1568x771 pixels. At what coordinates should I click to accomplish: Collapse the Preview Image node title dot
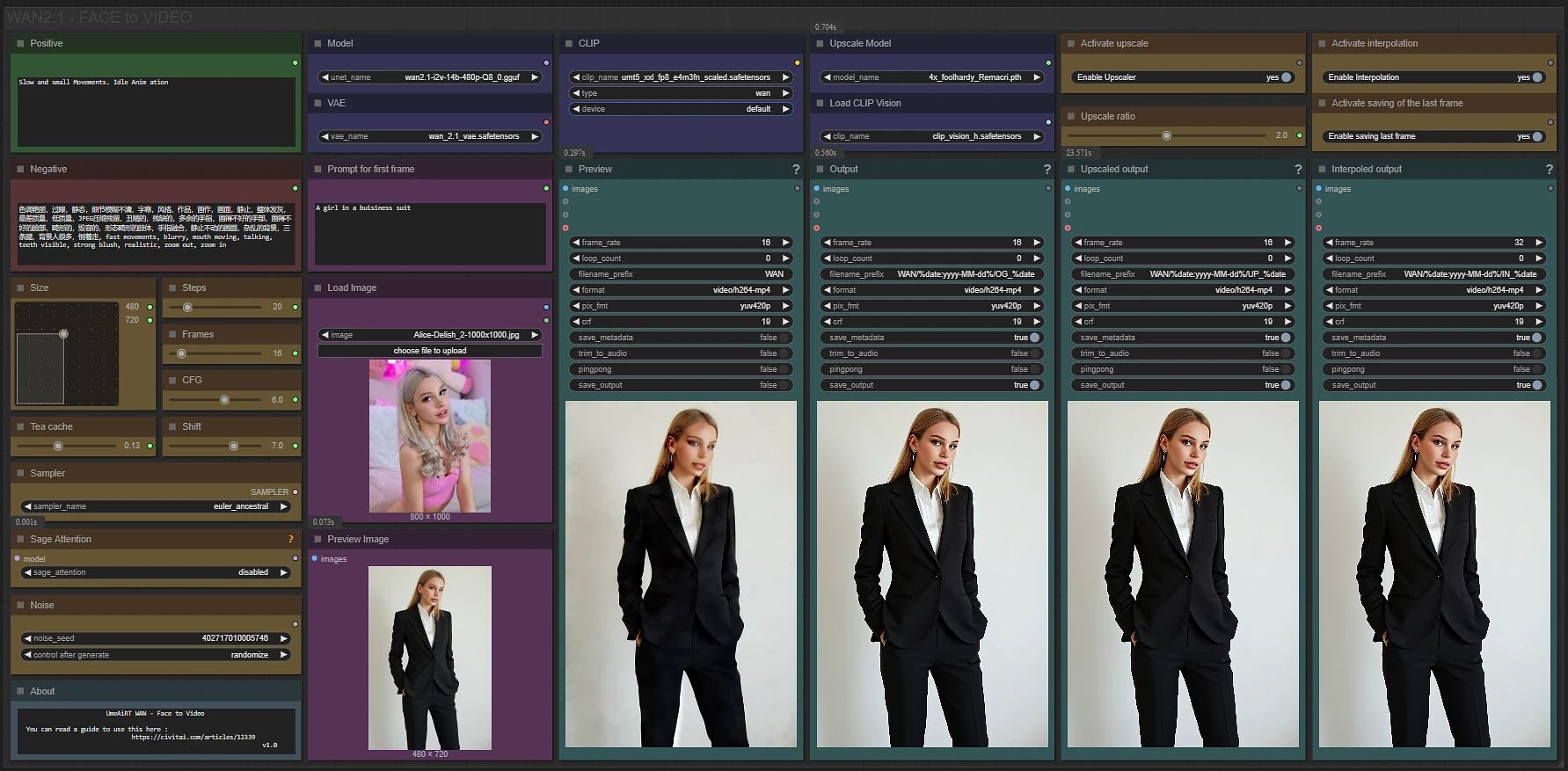tap(318, 539)
